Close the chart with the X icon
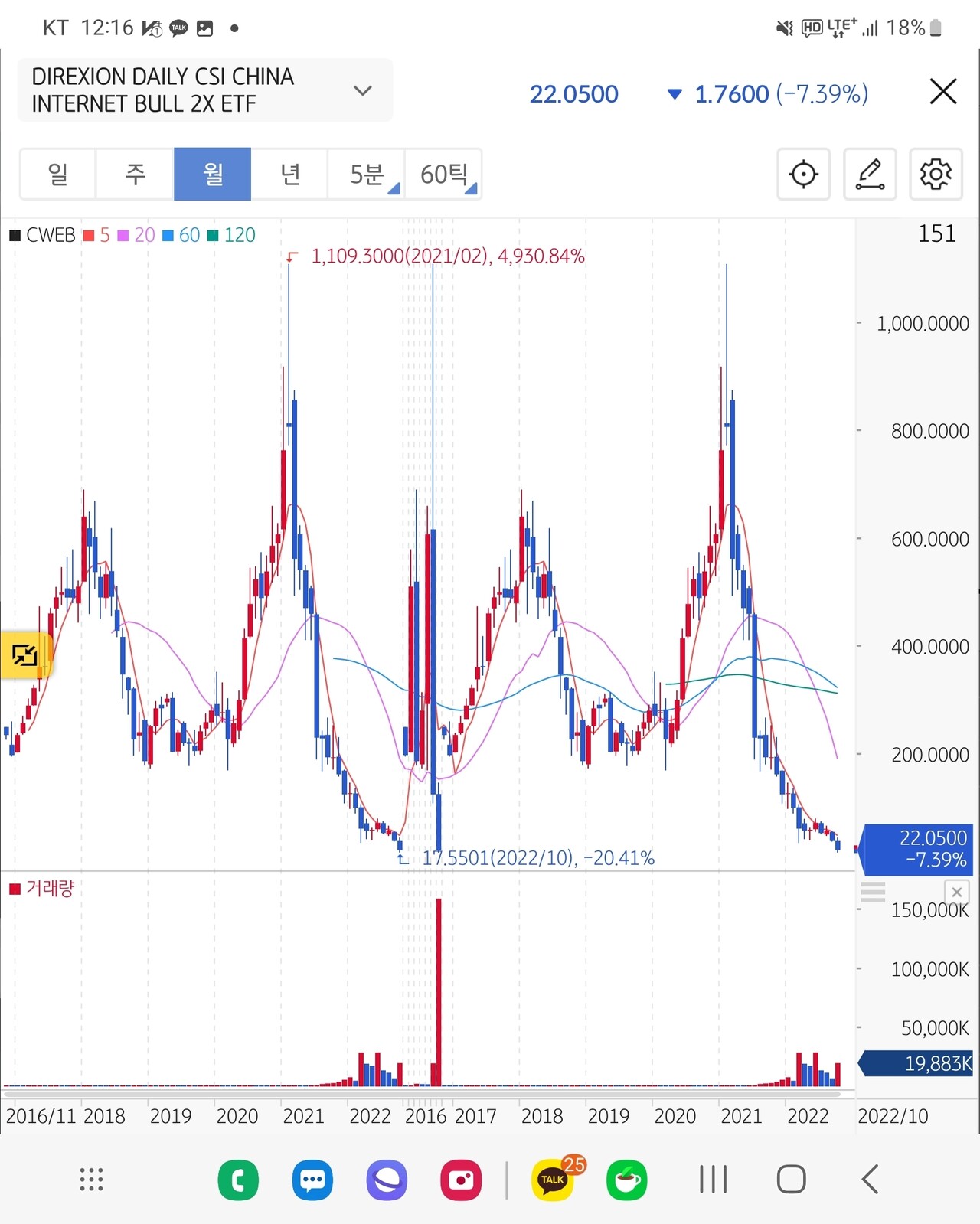The width and height of the screenshot is (980, 1224). coord(942,92)
